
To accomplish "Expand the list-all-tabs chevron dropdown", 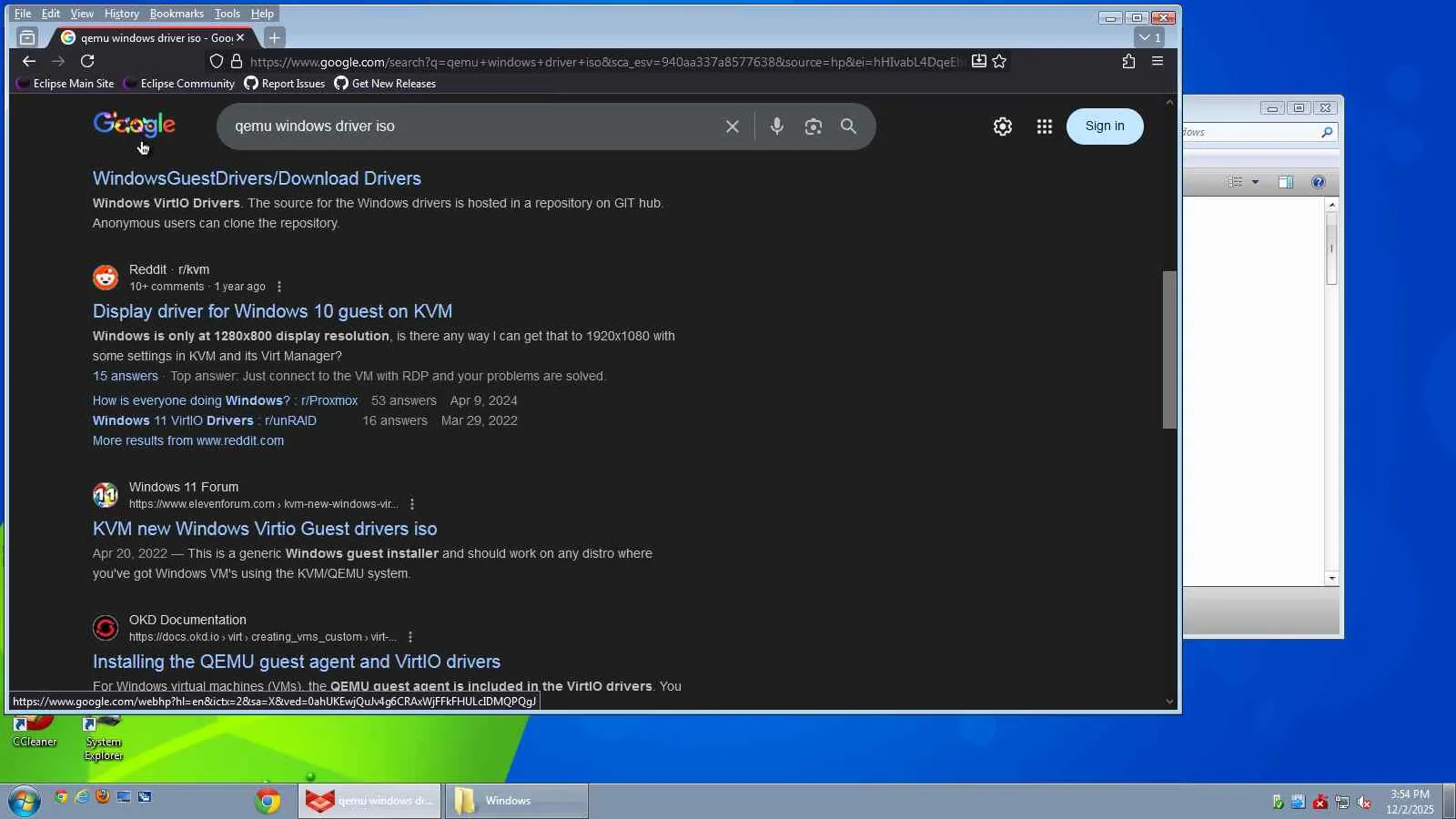I will click(1148, 37).
